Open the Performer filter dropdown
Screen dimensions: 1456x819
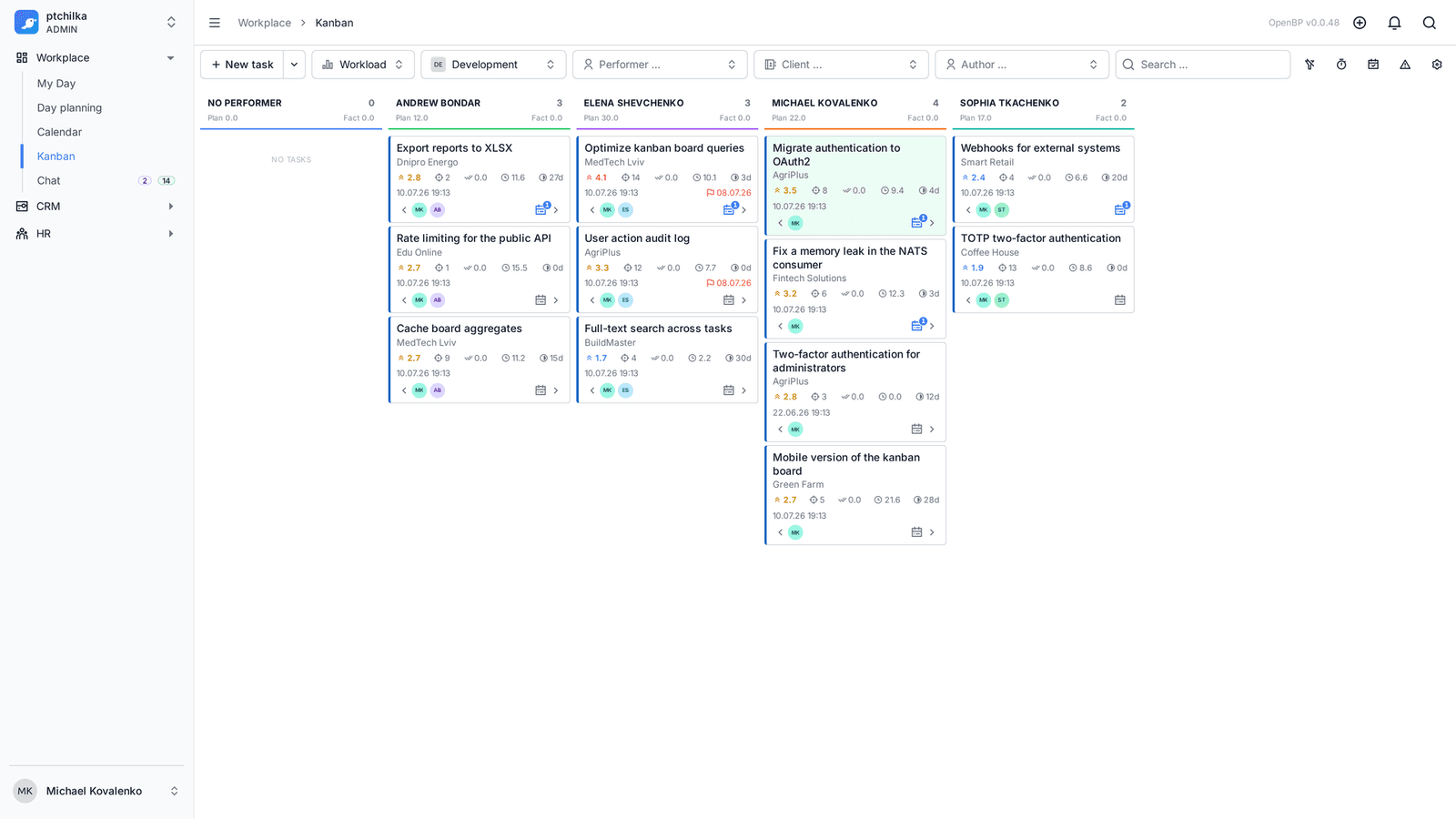point(660,65)
